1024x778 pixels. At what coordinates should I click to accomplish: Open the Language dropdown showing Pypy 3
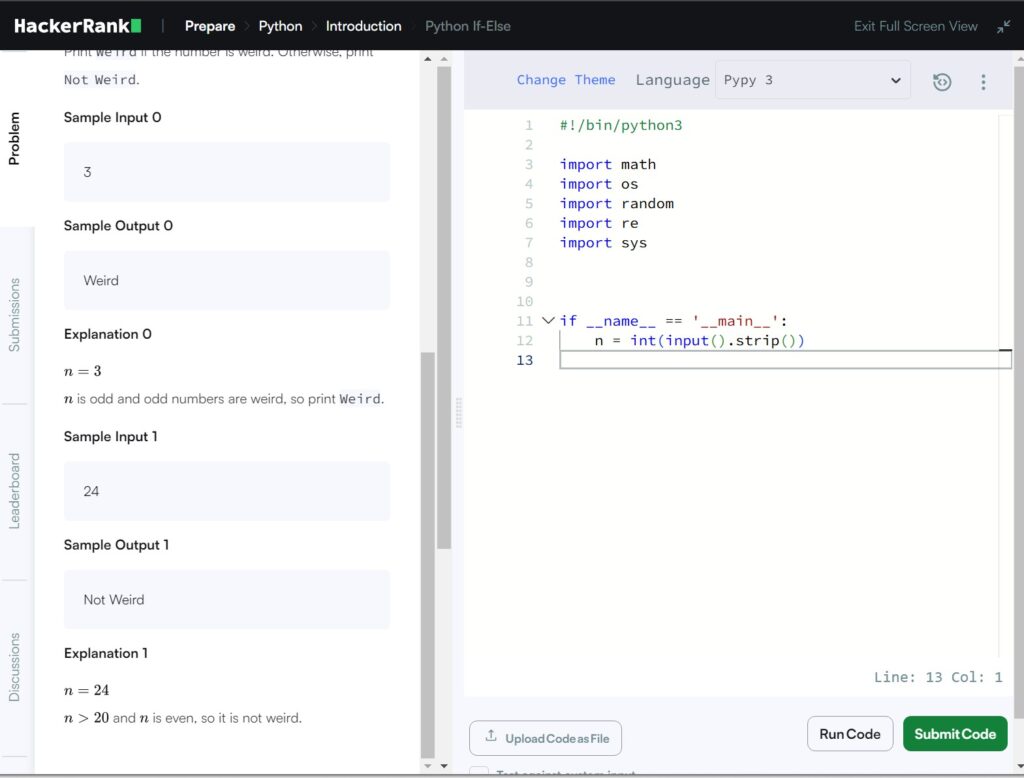[x=812, y=80]
